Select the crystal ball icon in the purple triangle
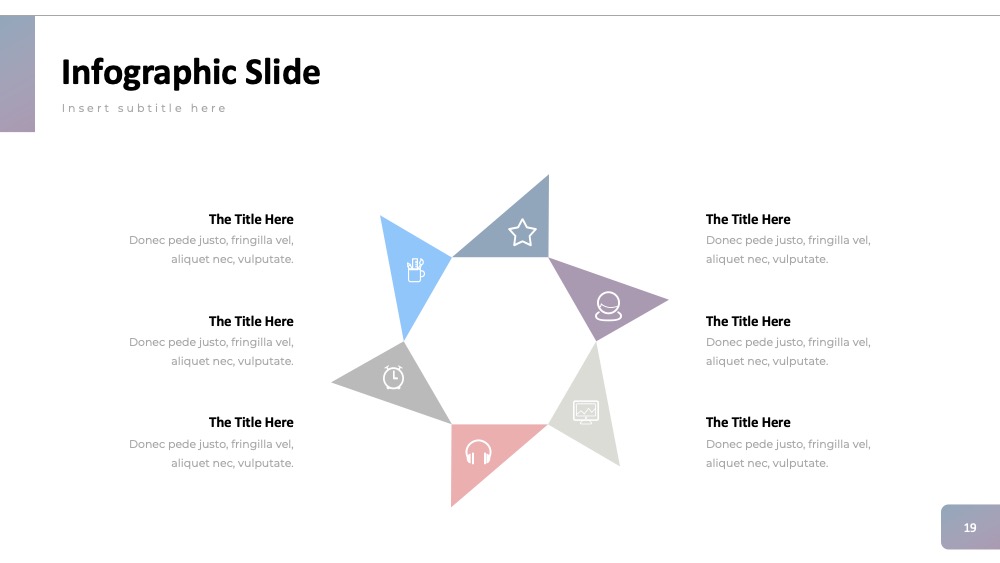 click(x=608, y=306)
